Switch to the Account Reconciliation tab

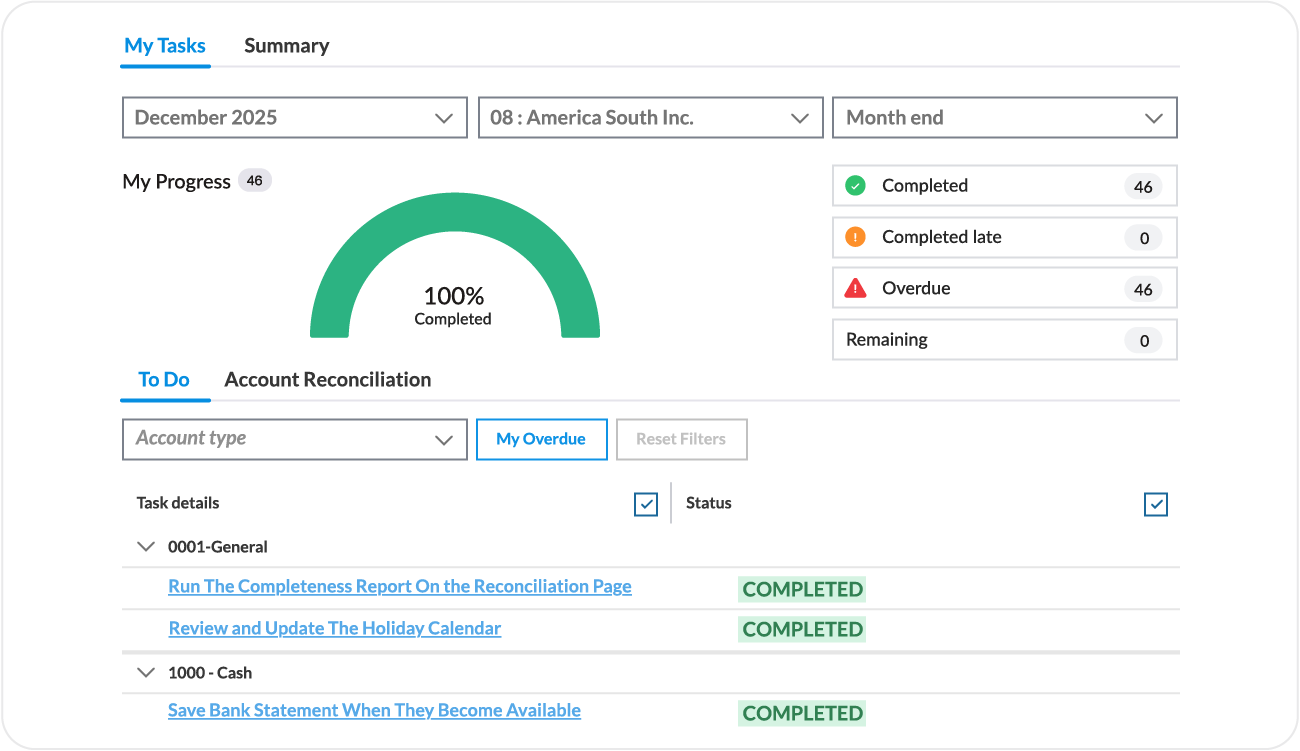[328, 380]
